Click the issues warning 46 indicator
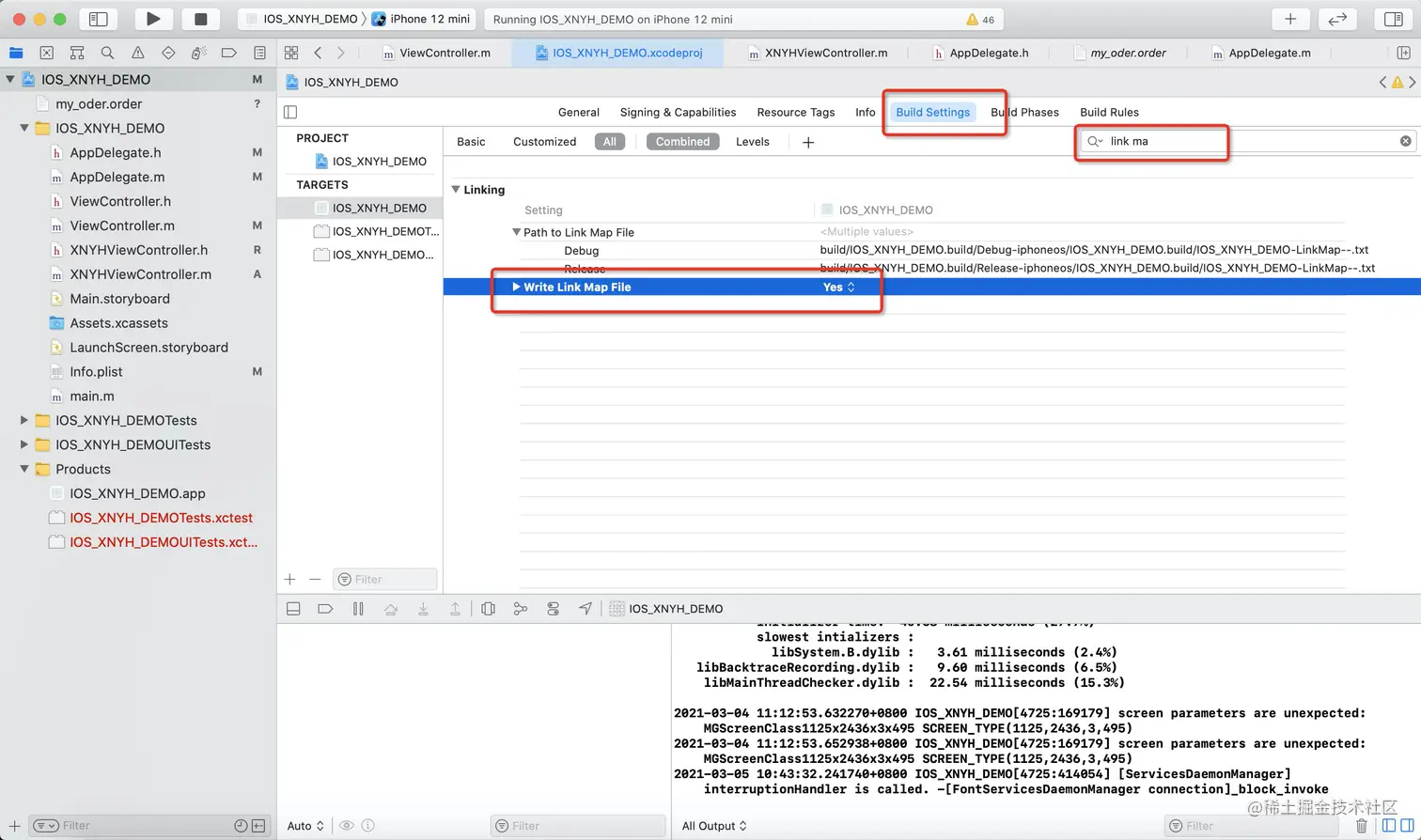This screenshot has height=840, width=1421. 980,19
